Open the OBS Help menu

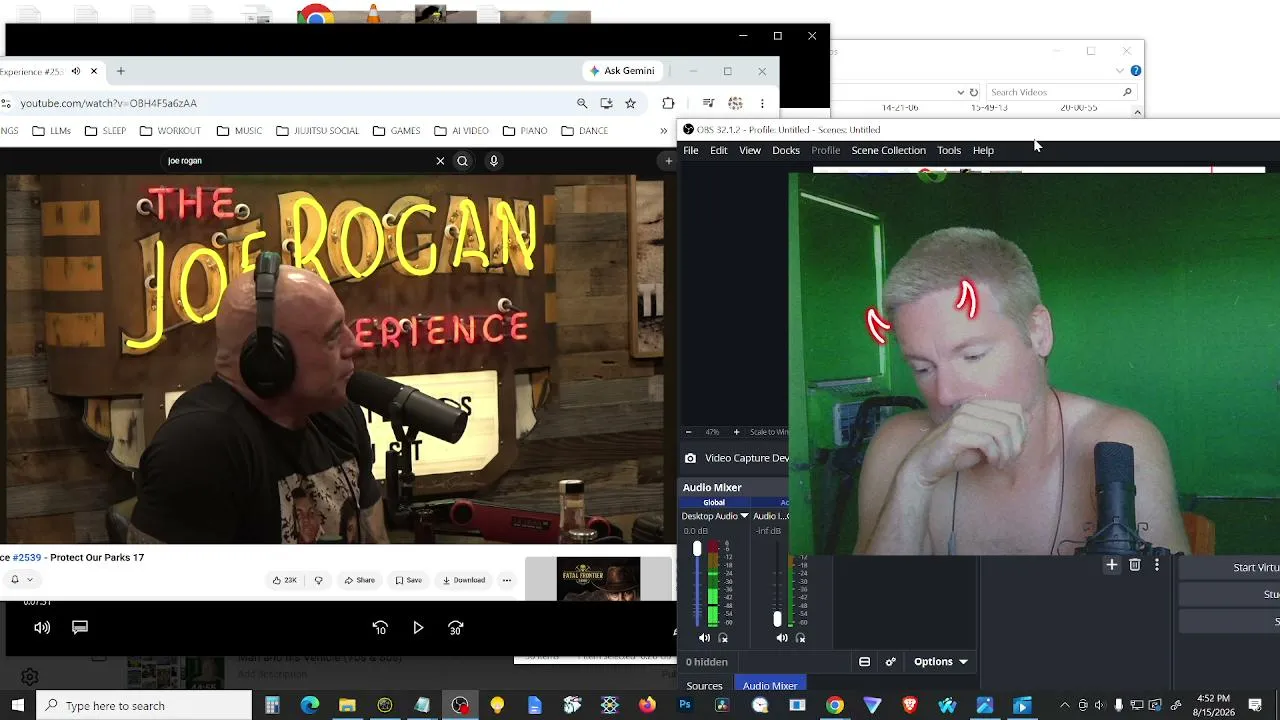point(983,150)
